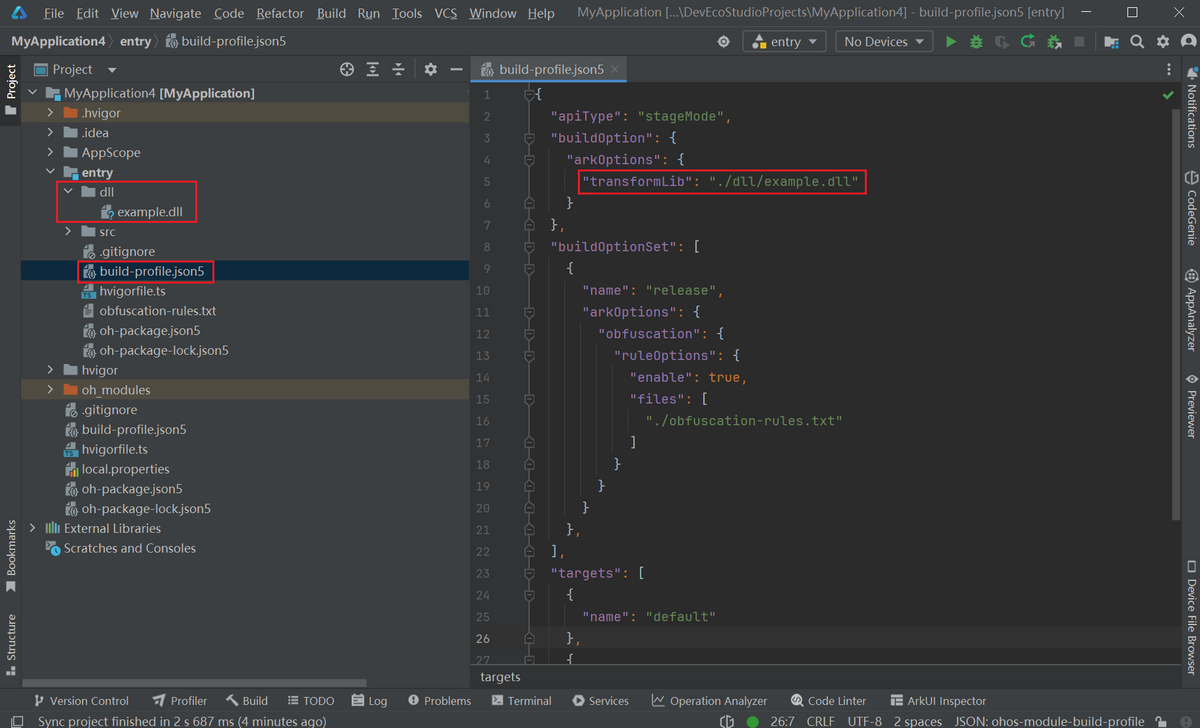Open the entry module configuration dropdown
The image size is (1200, 728).
pos(784,42)
